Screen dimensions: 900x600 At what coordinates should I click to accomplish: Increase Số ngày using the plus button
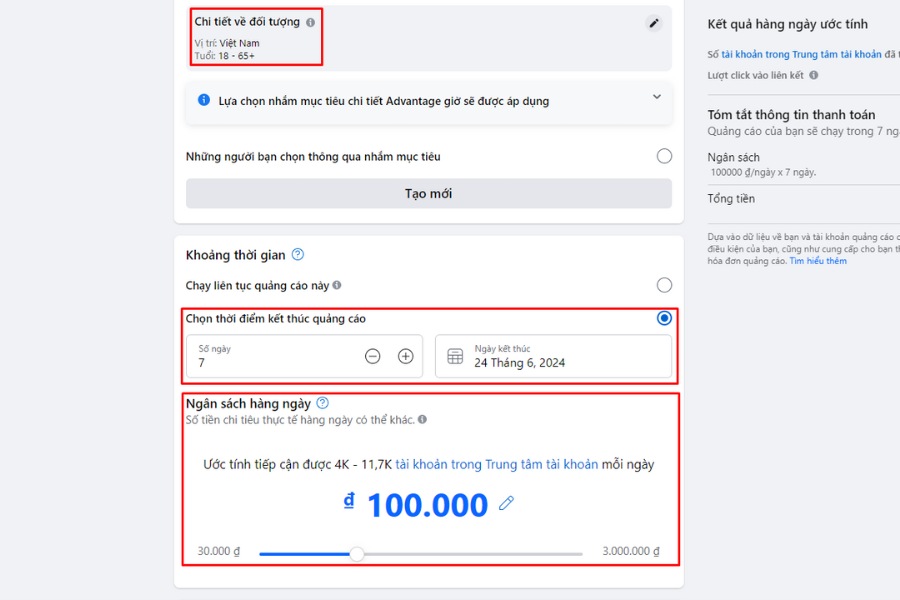point(407,355)
